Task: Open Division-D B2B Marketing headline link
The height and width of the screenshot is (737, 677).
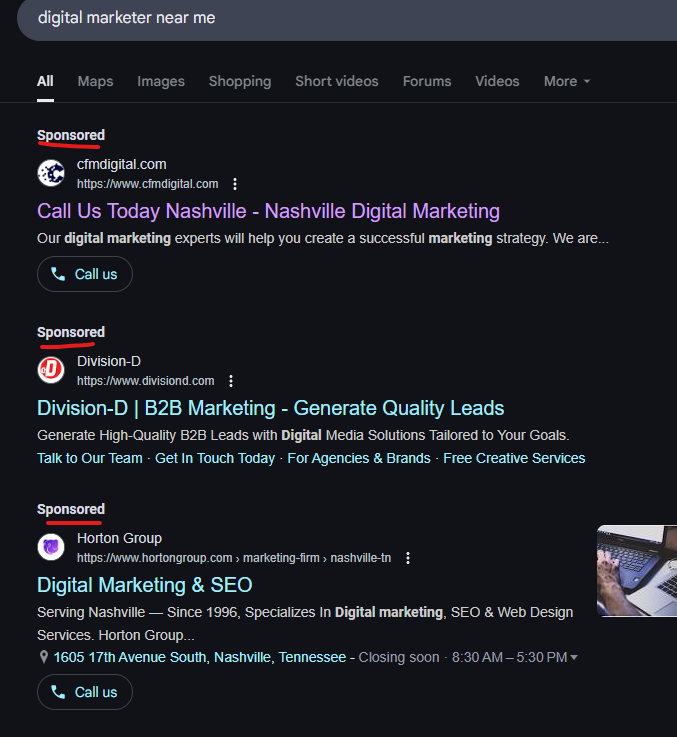Action: pyautogui.click(x=270, y=408)
